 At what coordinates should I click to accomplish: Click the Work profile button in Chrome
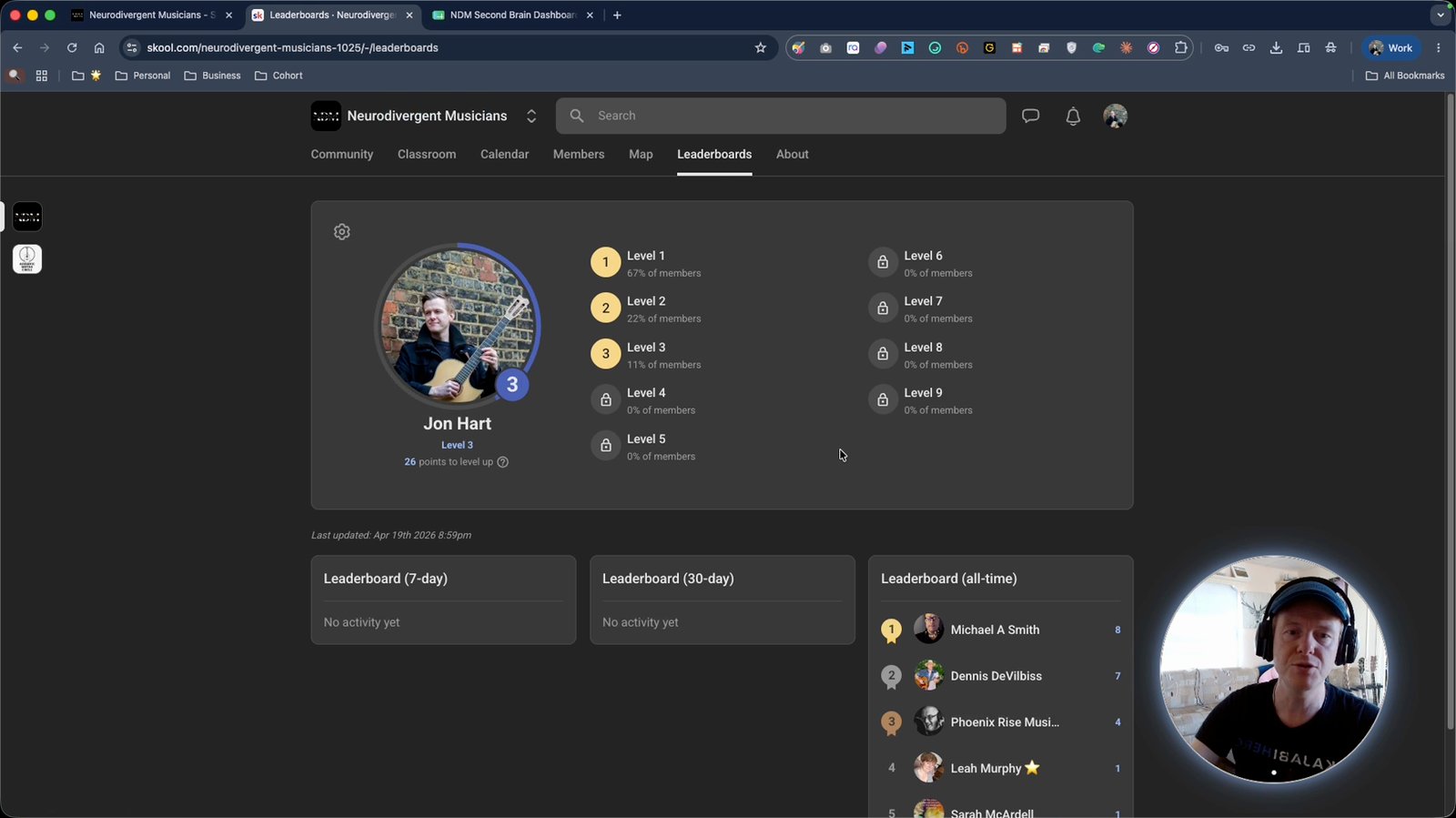(x=1391, y=47)
